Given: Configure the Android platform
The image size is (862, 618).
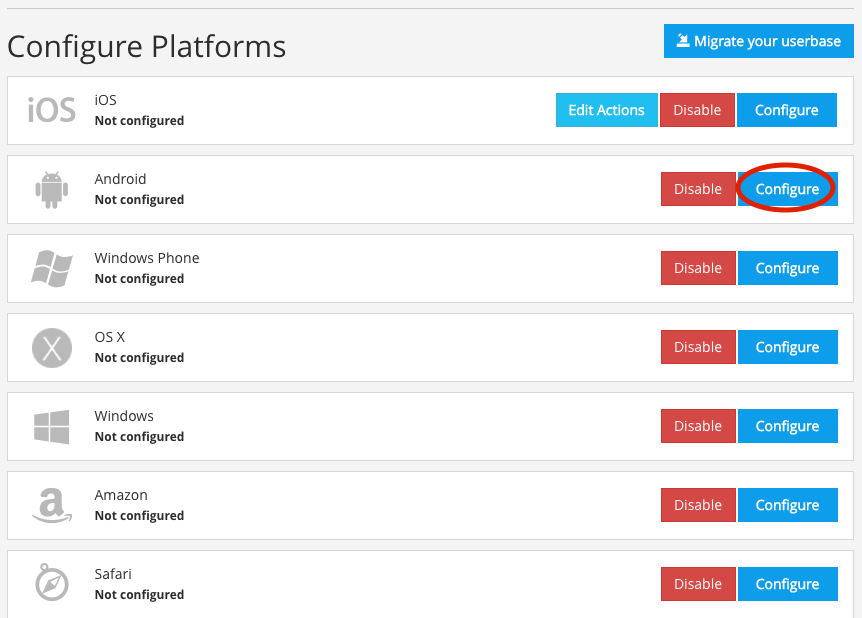Looking at the screenshot, I should (x=787, y=189).
